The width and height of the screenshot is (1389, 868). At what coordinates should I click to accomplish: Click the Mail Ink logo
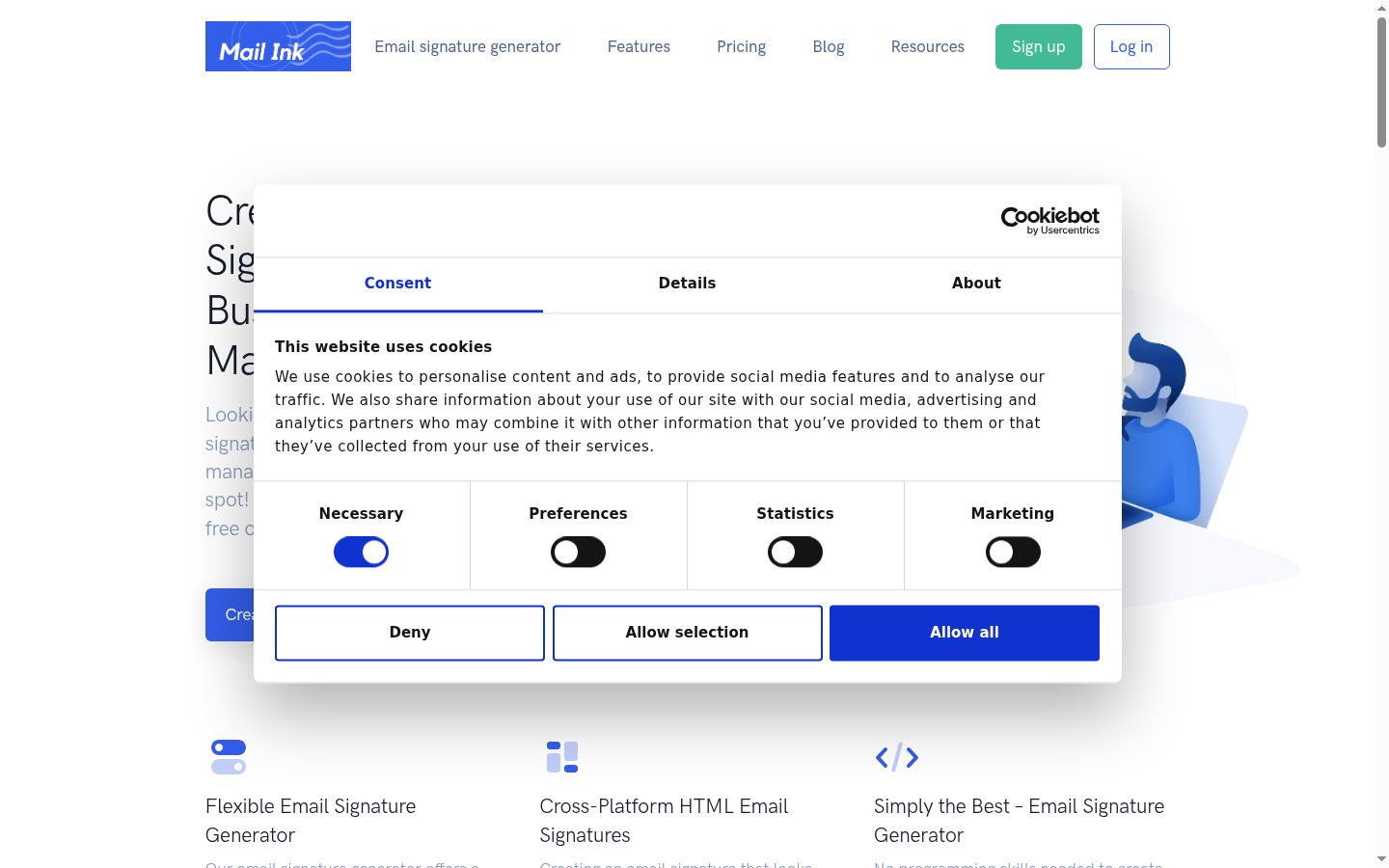point(278,46)
